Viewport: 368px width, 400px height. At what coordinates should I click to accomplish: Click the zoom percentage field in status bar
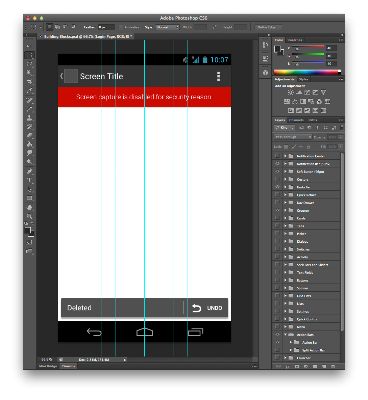48,360
